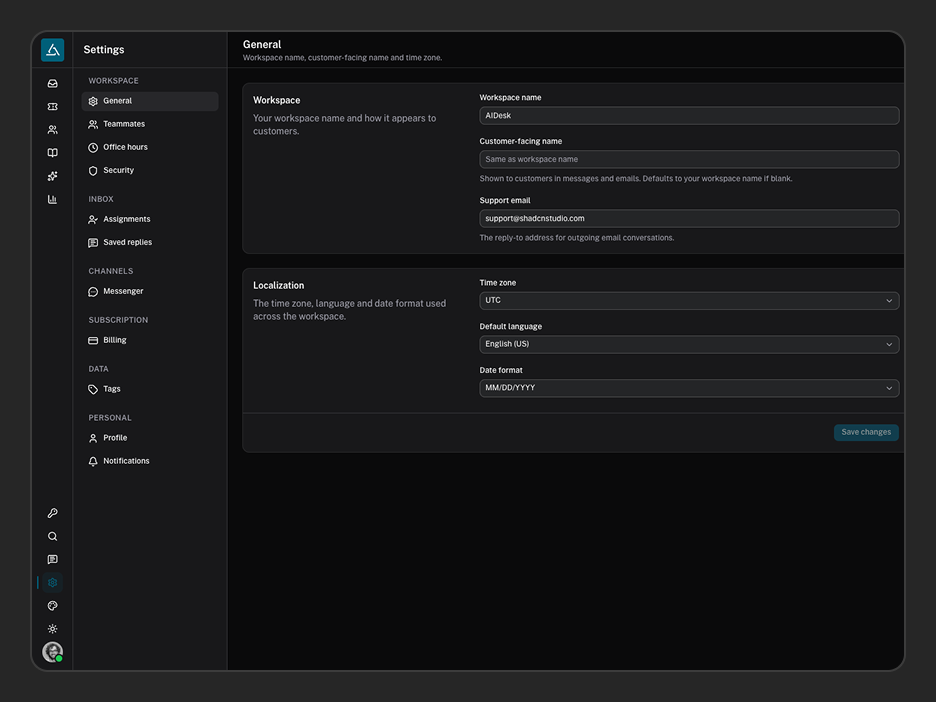The height and width of the screenshot is (702, 936).
Task: Click the active settings gear icon in the rail
Action: click(53, 583)
